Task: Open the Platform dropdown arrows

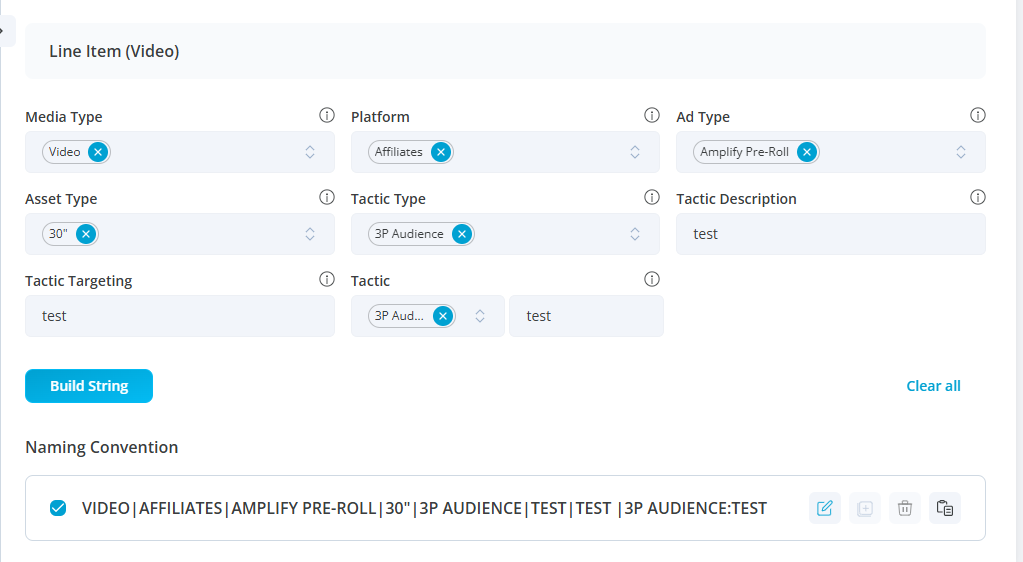Action: pos(635,152)
